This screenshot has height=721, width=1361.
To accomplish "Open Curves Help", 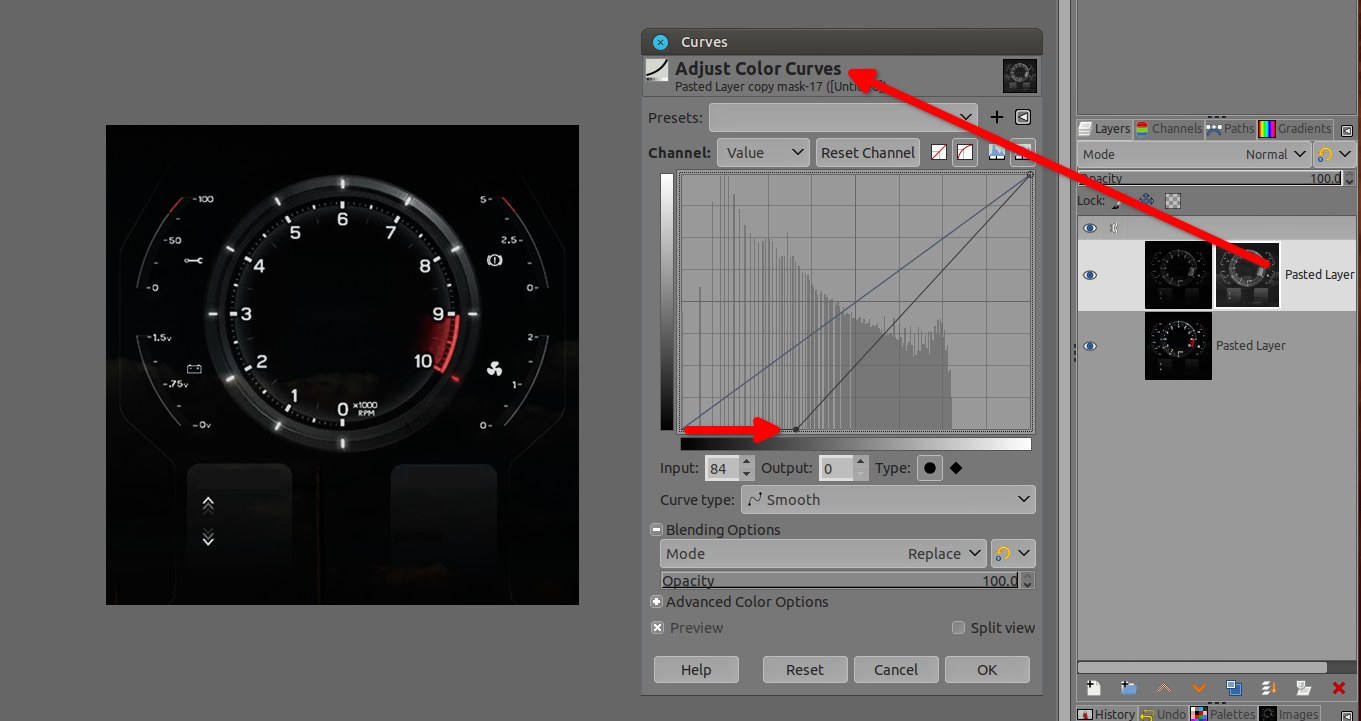I will (696, 670).
